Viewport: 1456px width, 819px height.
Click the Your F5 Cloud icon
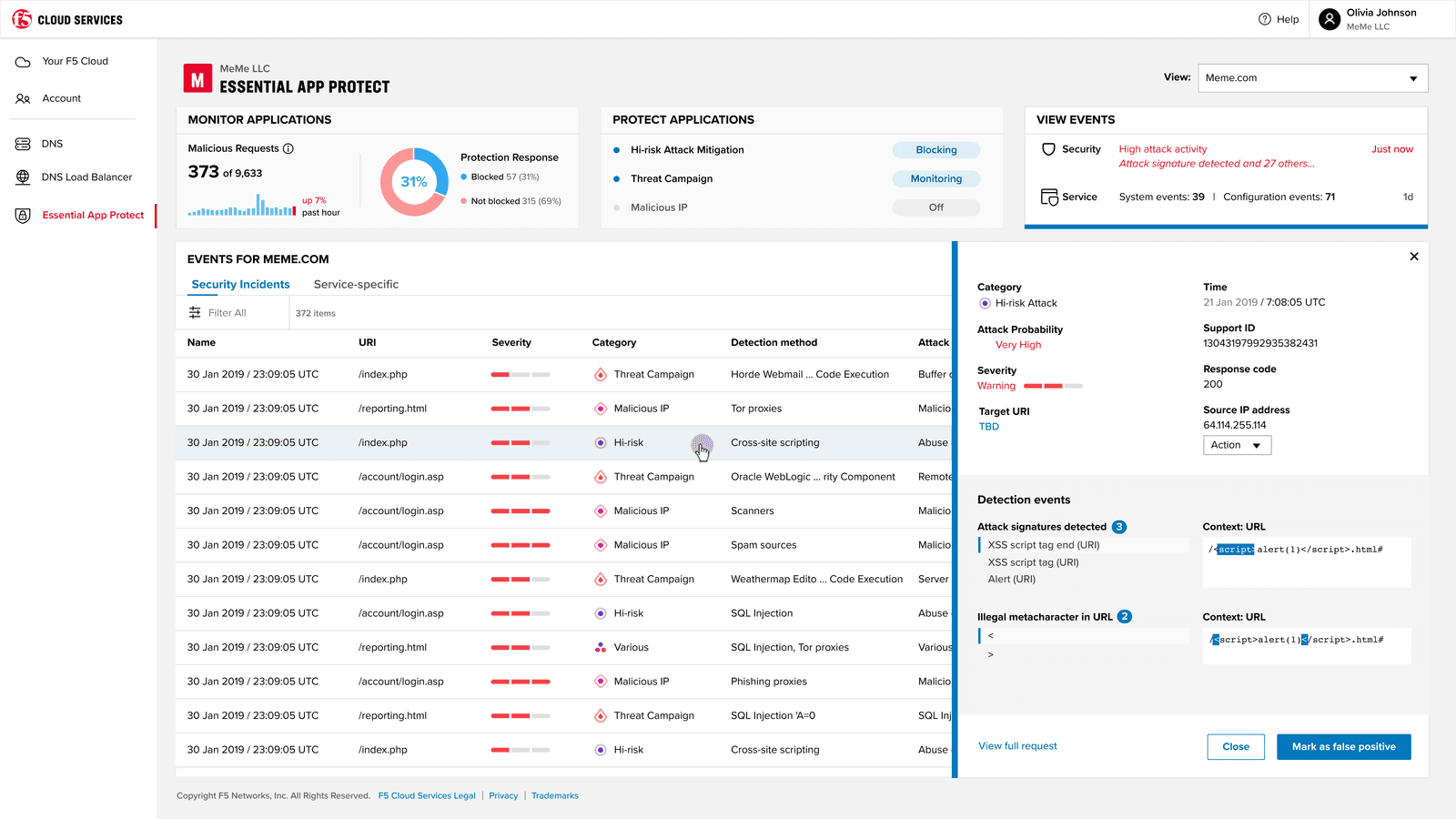(22, 61)
